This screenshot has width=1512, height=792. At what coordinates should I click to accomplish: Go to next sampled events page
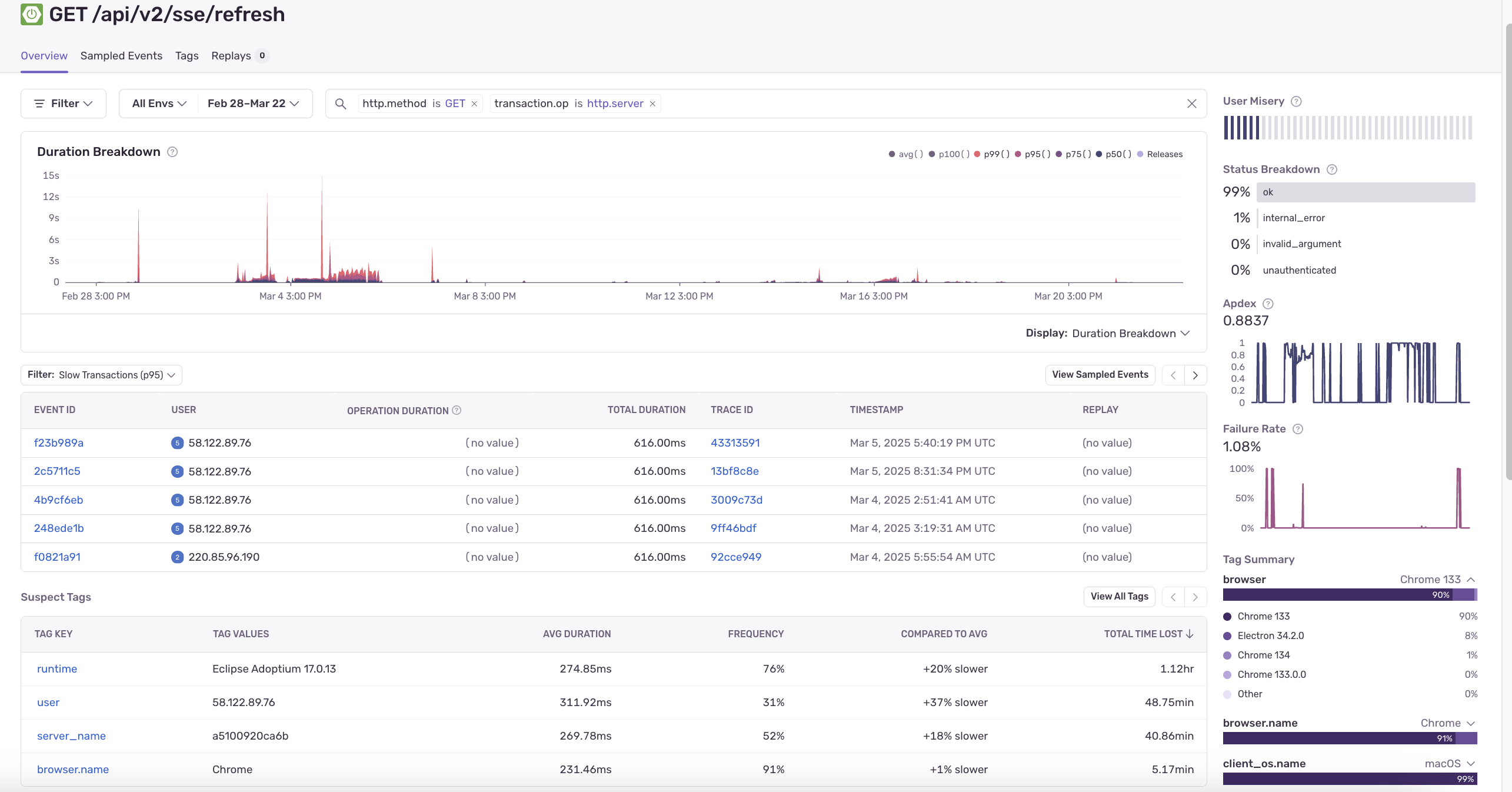[1195, 375]
